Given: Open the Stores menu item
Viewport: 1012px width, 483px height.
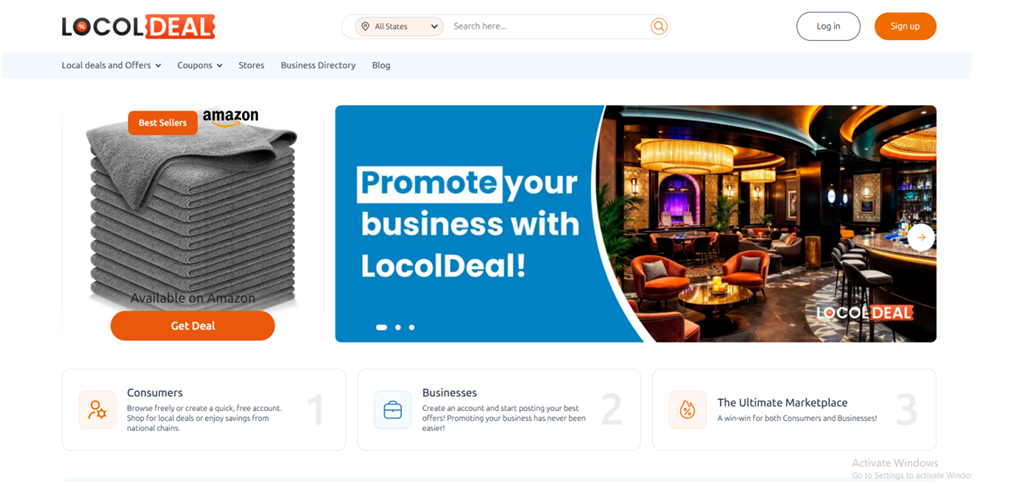Looking at the screenshot, I should point(251,65).
